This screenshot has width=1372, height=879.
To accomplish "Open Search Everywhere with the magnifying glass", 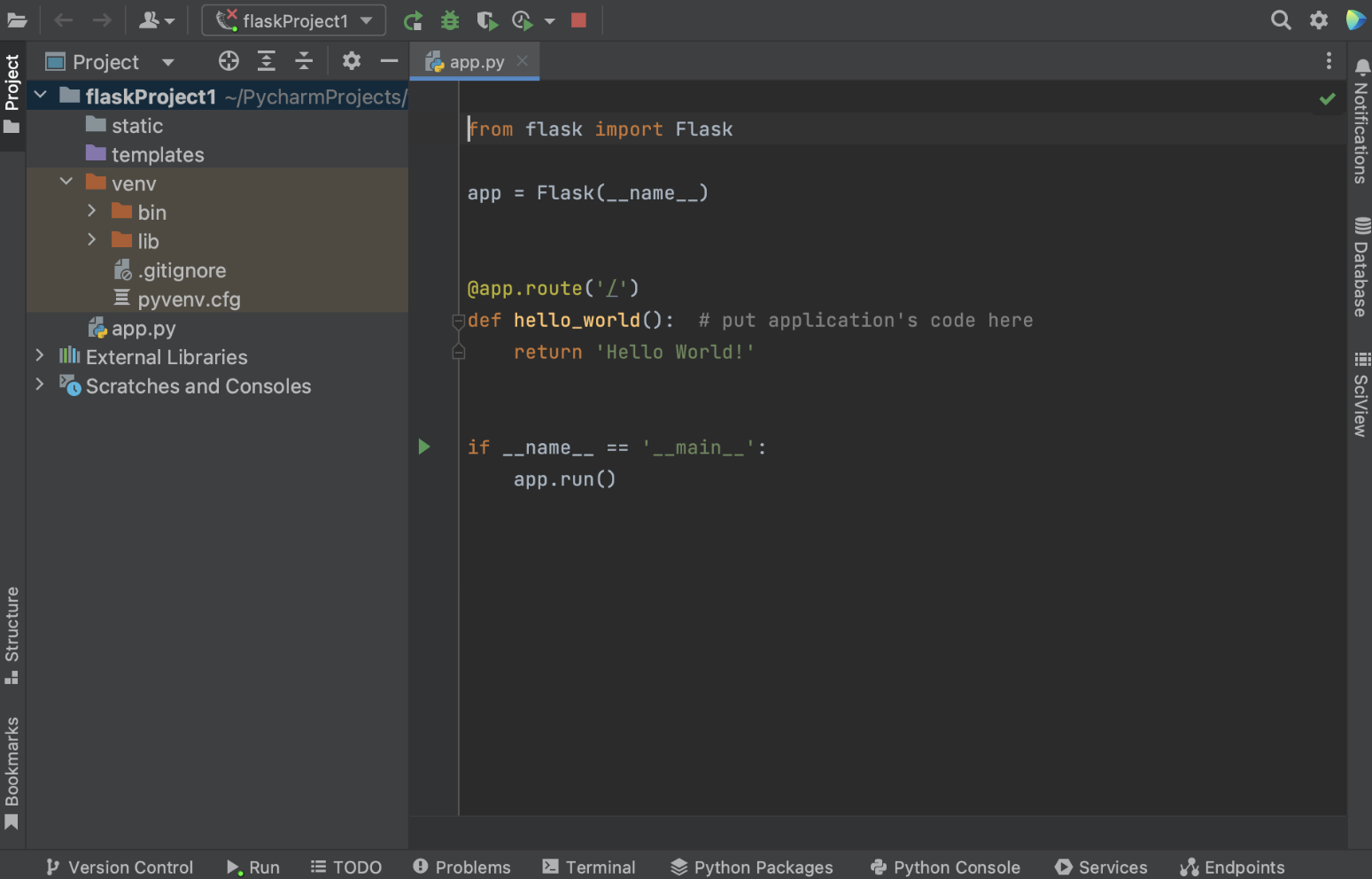I will 1280,20.
